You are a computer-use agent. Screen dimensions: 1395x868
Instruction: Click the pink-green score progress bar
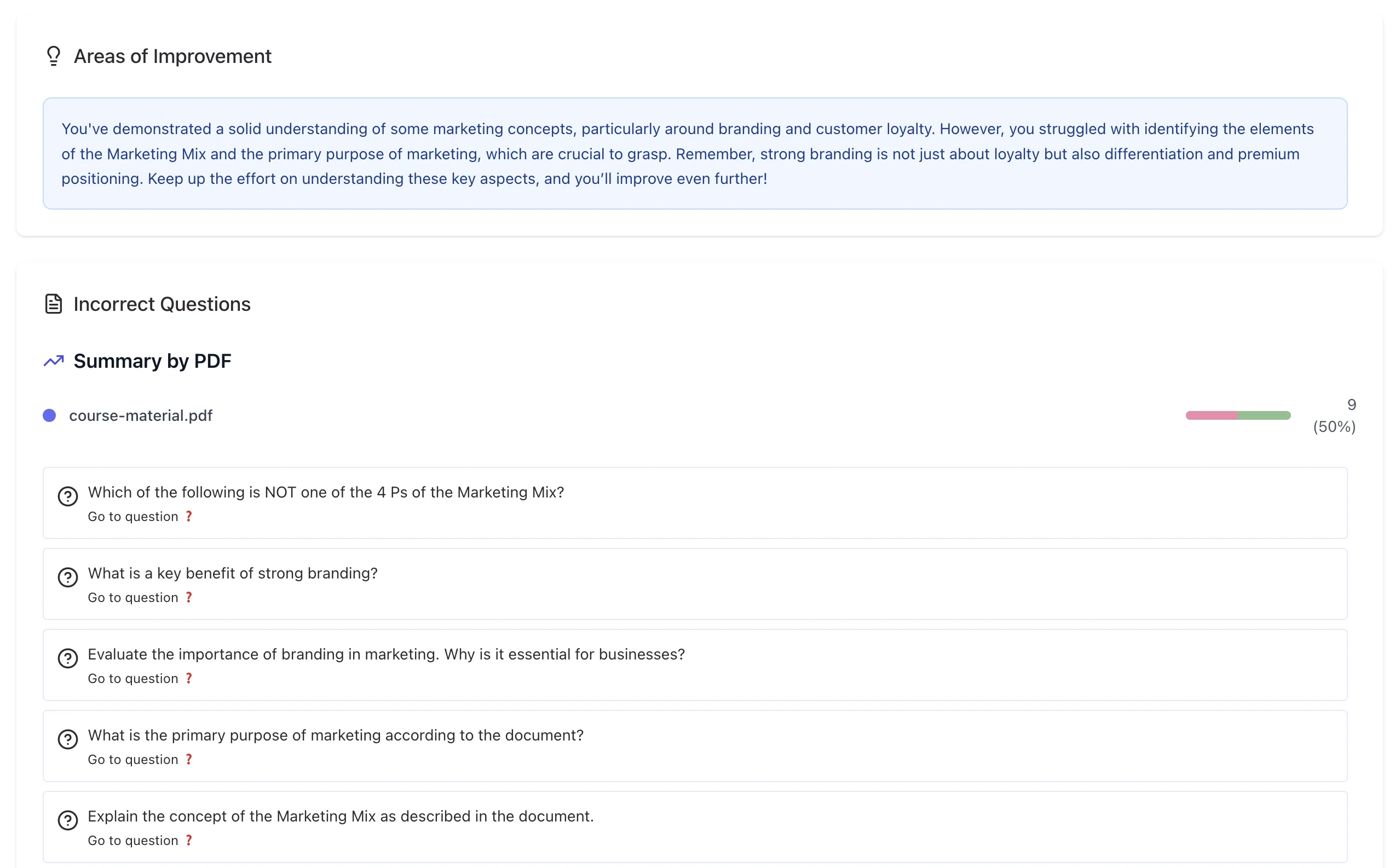pyautogui.click(x=1238, y=415)
